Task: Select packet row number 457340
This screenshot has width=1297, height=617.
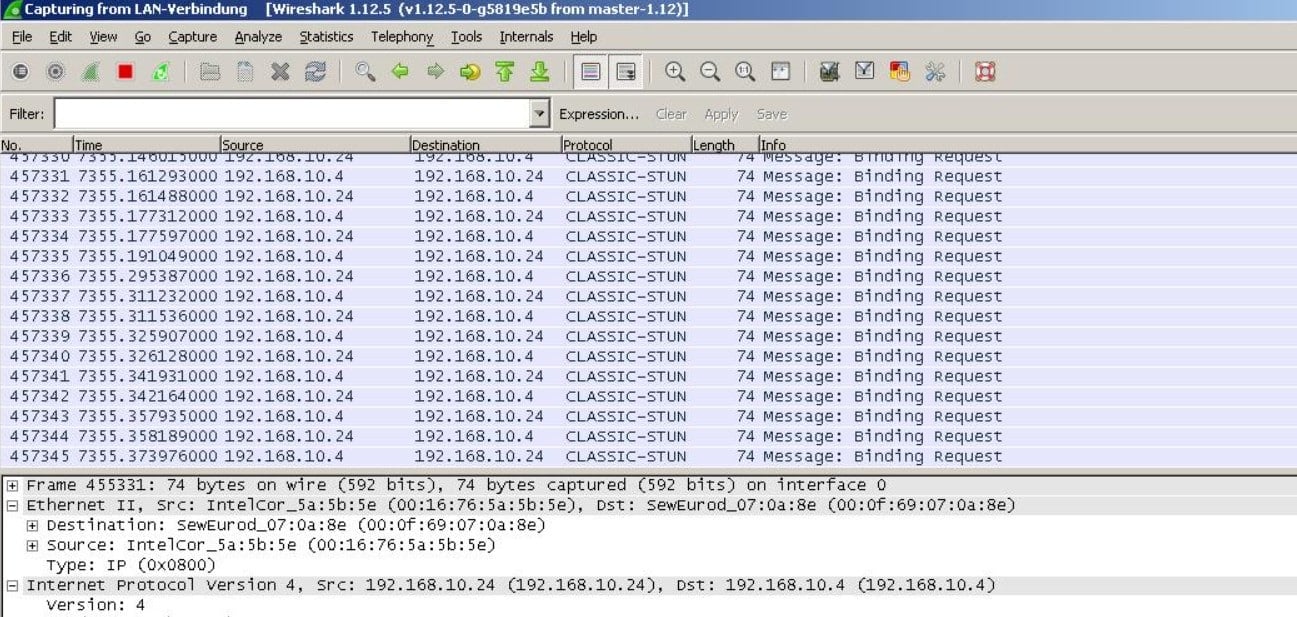Action: [648, 356]
